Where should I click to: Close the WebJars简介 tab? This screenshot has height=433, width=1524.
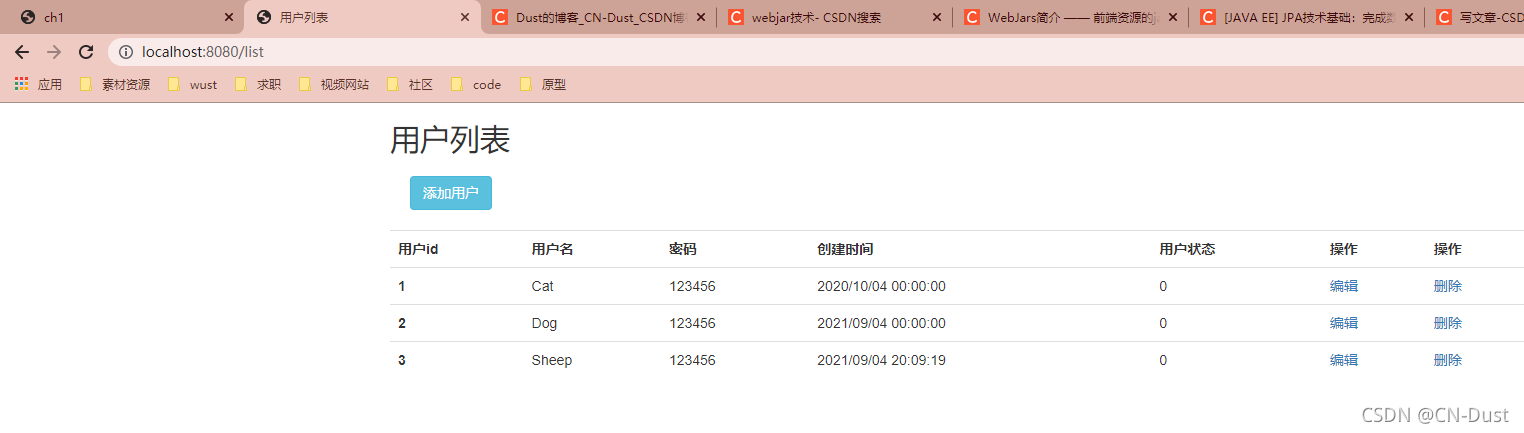(x=1173, y=18)
